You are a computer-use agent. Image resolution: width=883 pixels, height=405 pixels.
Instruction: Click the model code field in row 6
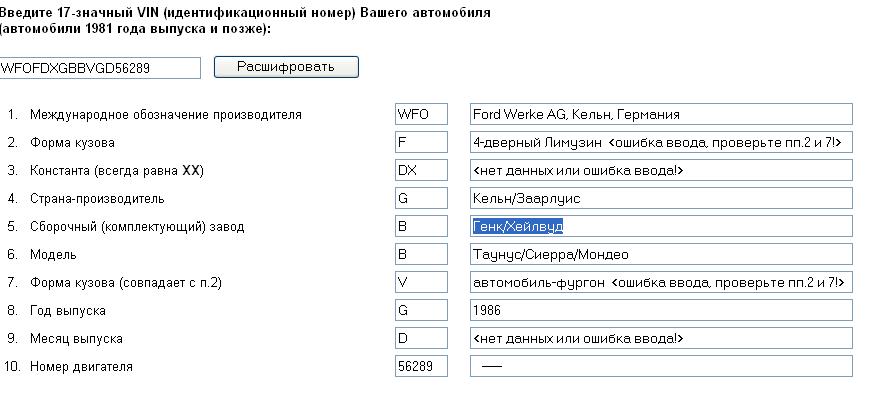421,255
